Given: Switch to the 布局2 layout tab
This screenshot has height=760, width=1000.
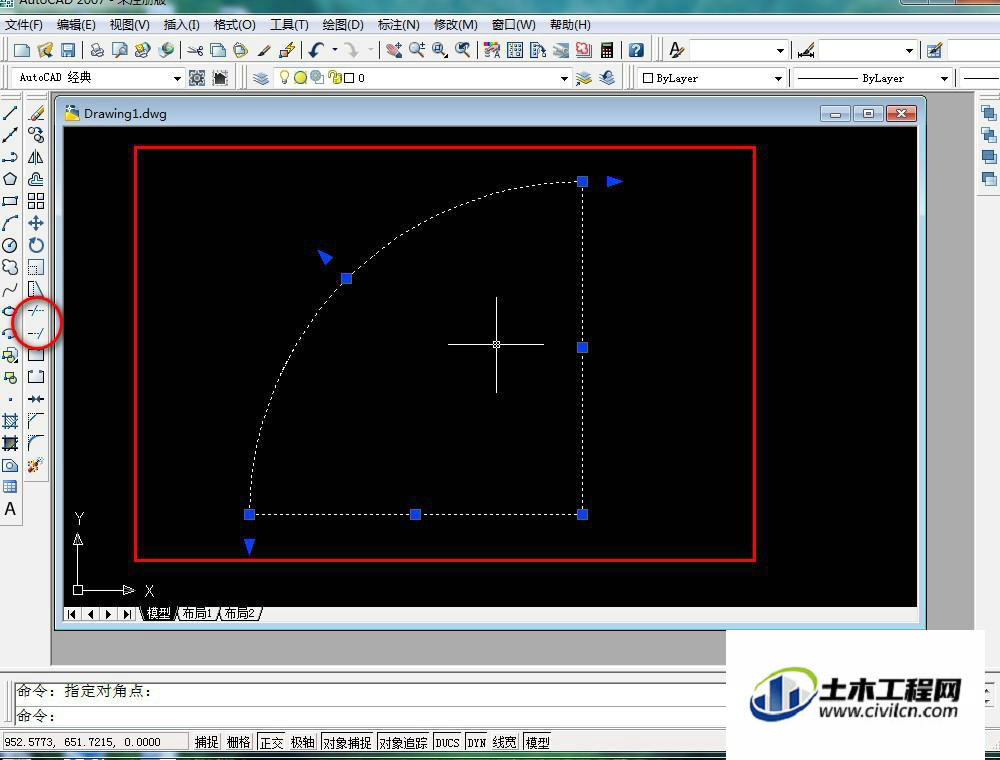Looking at the screenshot, I should (239, 613).
